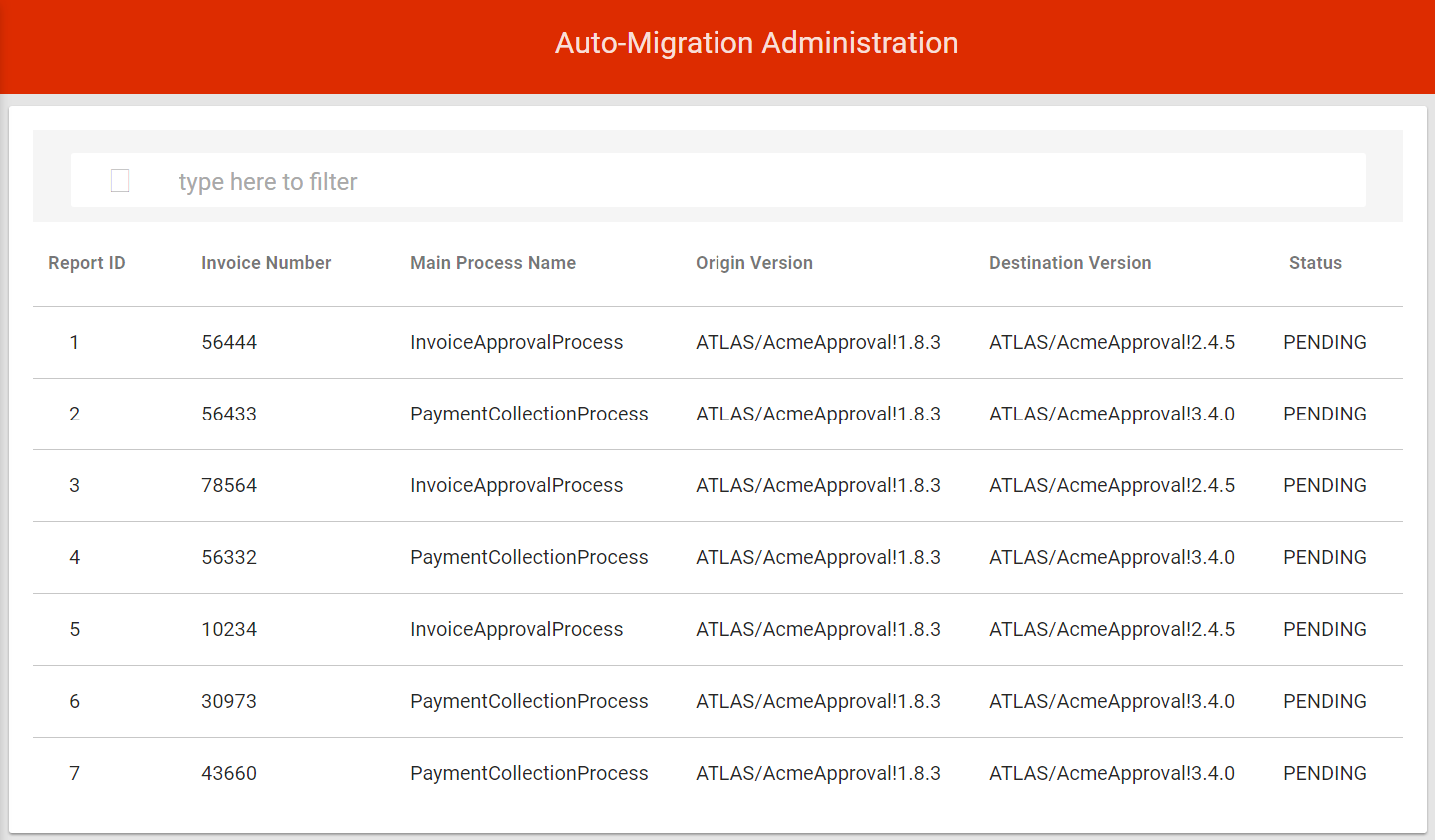Screen dimensions: 1435x840
Task: Toggle the select-all checkbox beside the filter
Action: [x=119, y=180]
